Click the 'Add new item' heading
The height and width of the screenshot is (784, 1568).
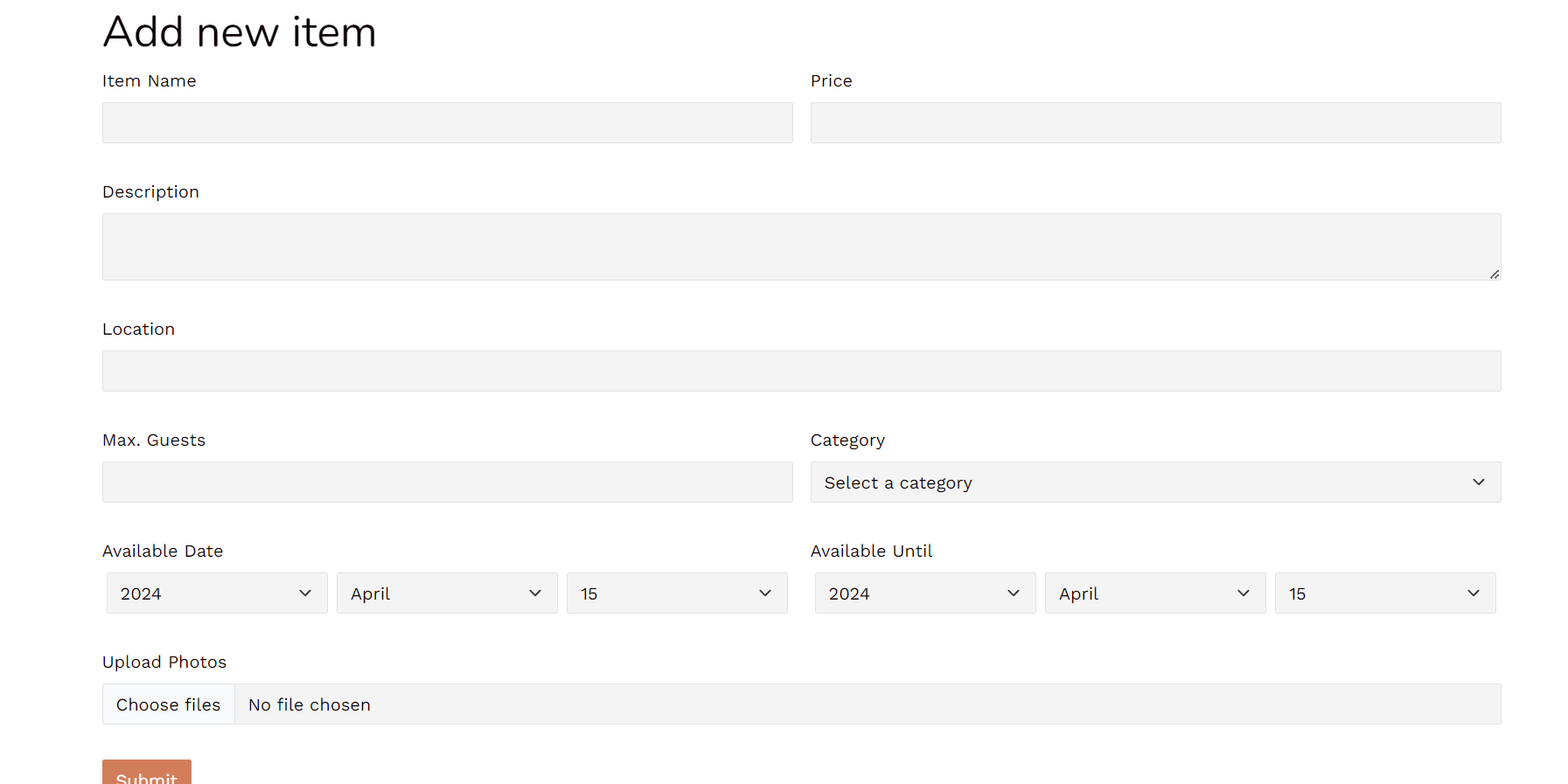pos(240,32)
